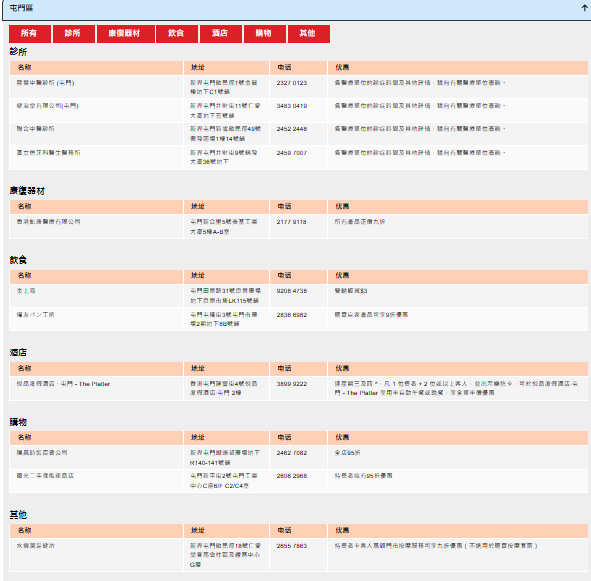This screenshot has width=591, height=581.
Task: Select phone number 2462 7082
Action: (292, 453)
